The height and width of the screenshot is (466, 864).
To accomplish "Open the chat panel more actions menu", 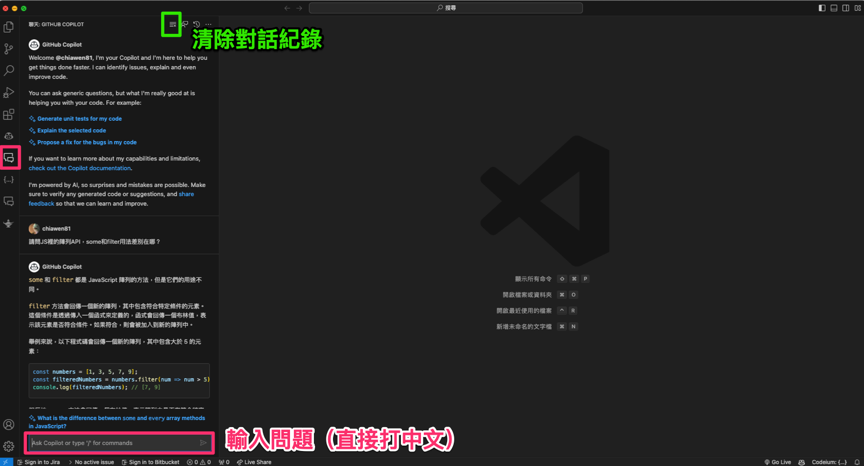I will click(x=208, y=24).
